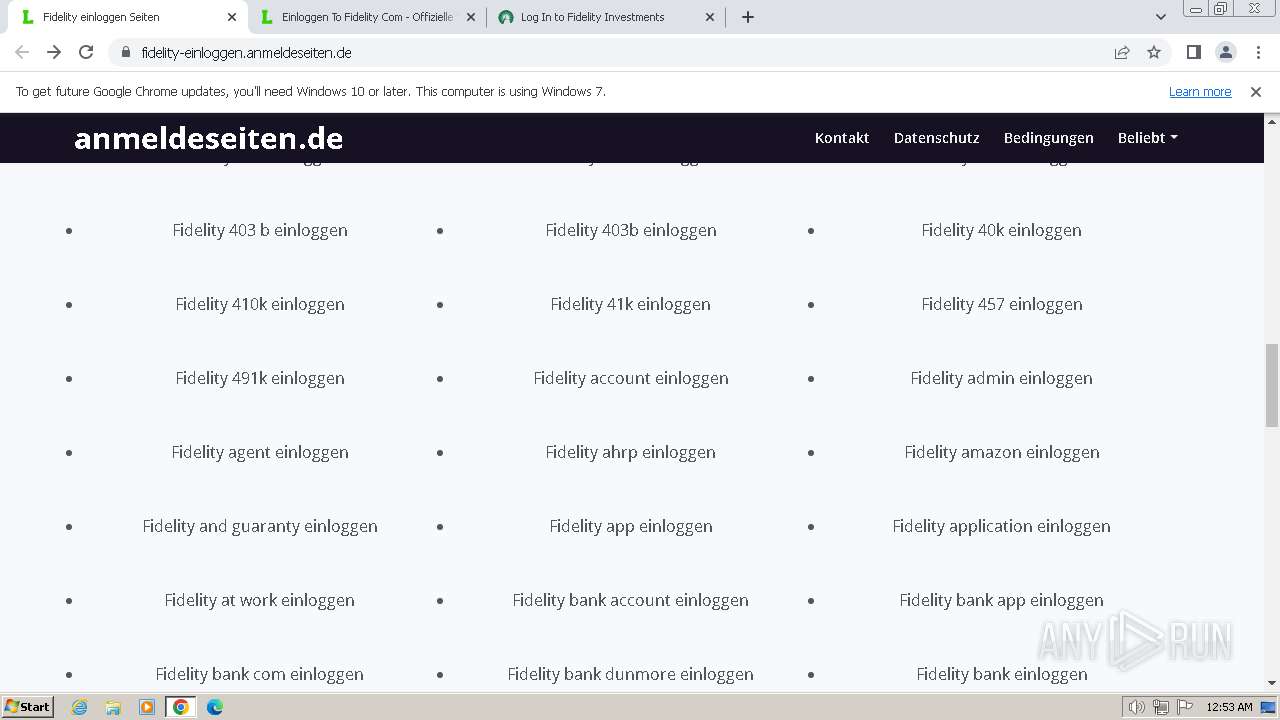
Task: Open 'Fidelity bank com einloggen' link
Action: [260, 674]
